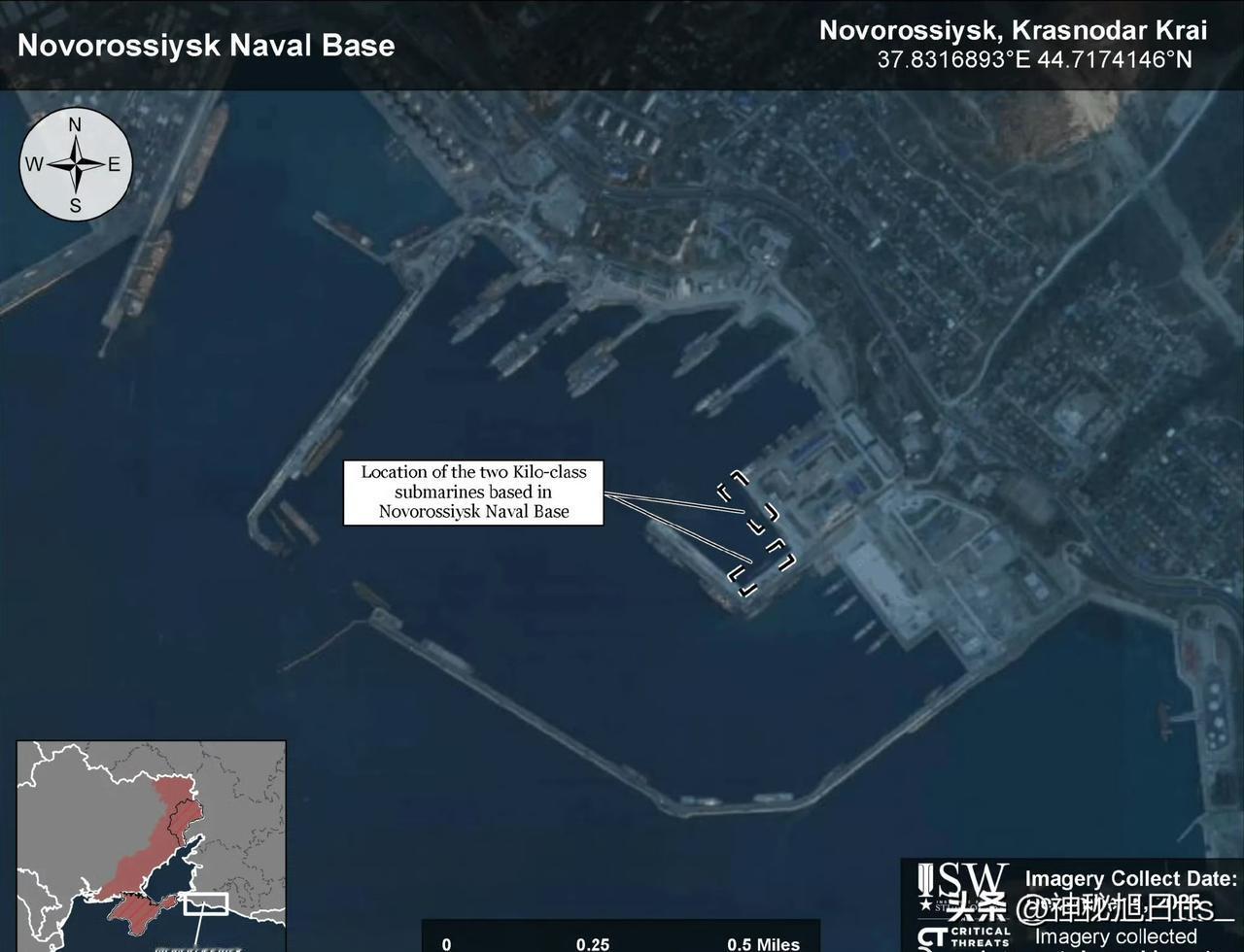Click the Critical Threats logo
Image resolution: width=1244 pixels, height=952 pixels.
[x=963, y=938]
